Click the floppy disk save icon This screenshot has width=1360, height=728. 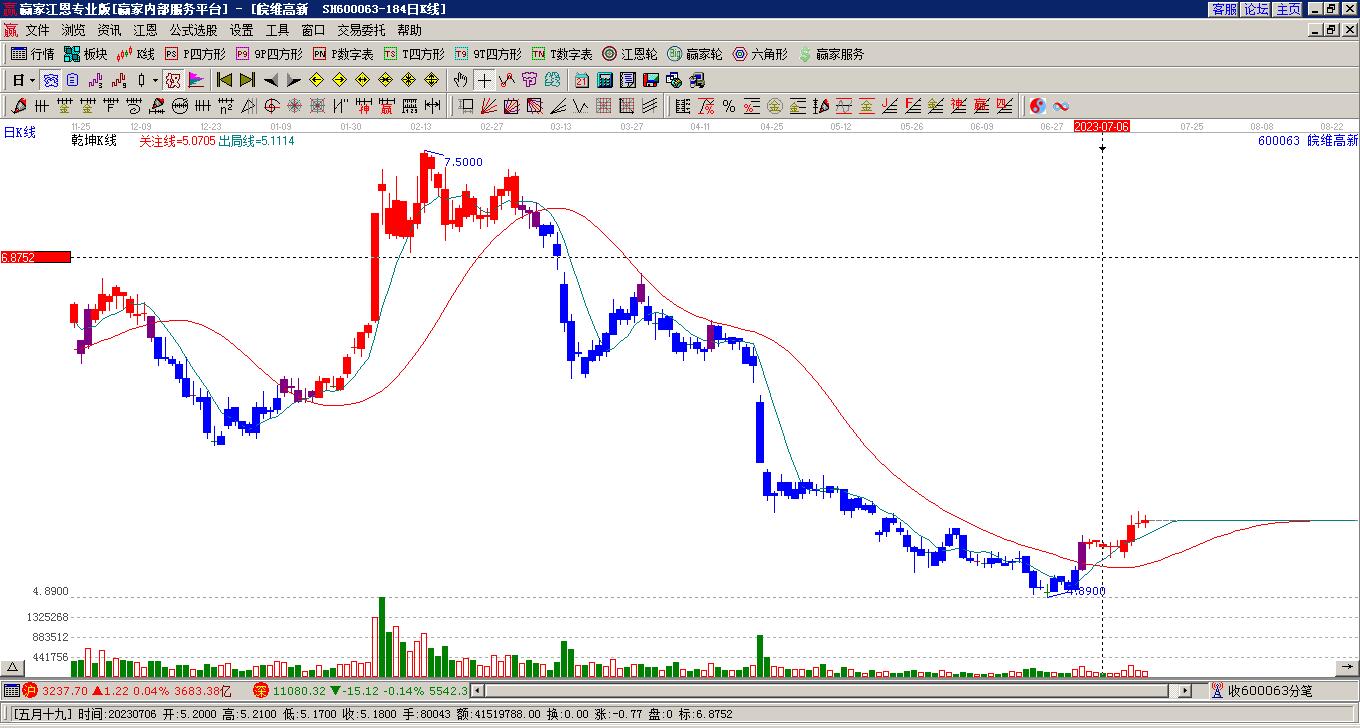point(650,80)
